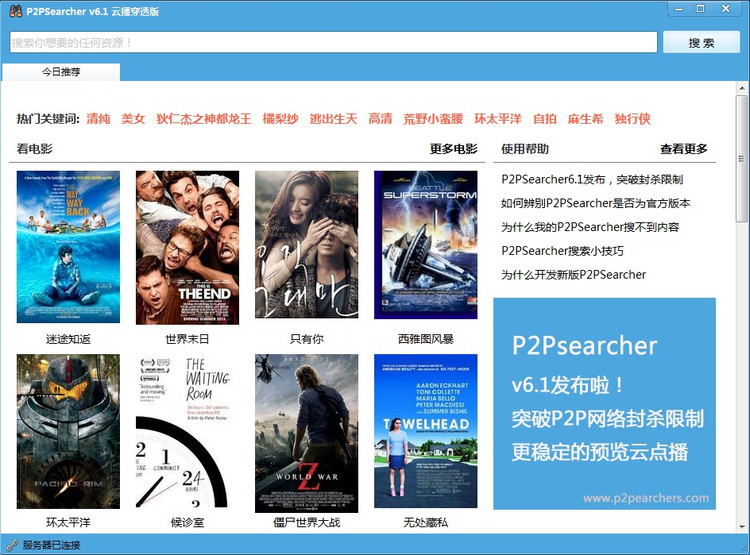
Task: Select hot keyword 荒野小蛮腰
Action: [x=433, y=119]
